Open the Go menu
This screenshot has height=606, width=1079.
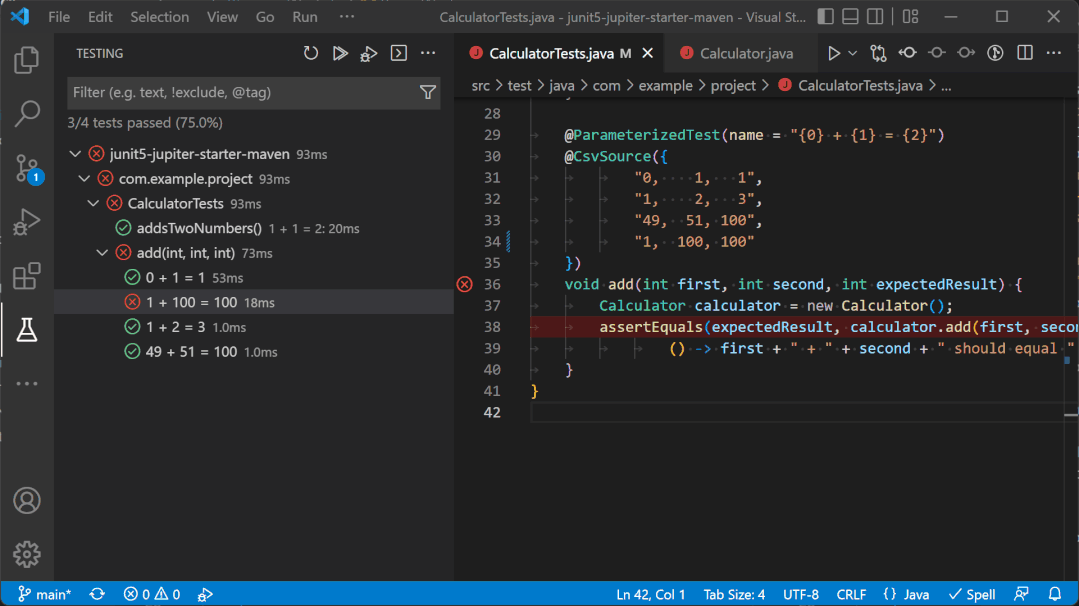click(265, 17)
